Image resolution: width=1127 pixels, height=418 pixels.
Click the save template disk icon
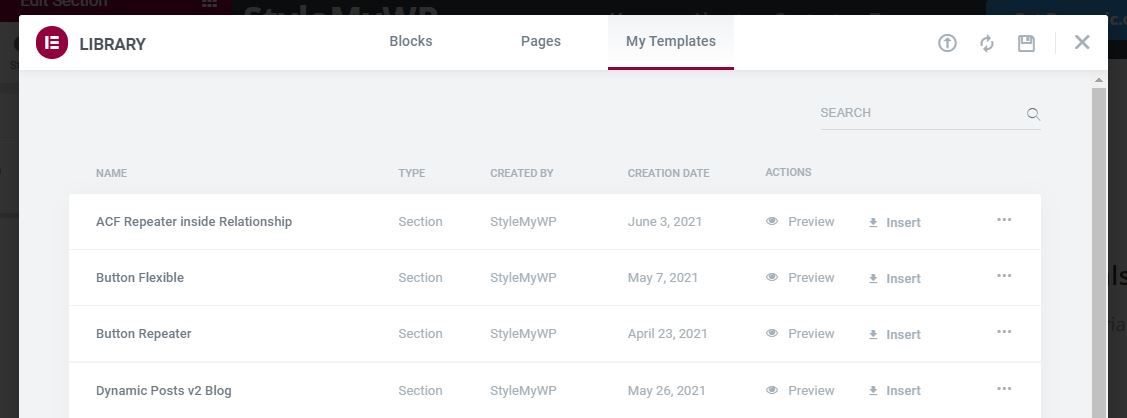tap(1026, 43)
